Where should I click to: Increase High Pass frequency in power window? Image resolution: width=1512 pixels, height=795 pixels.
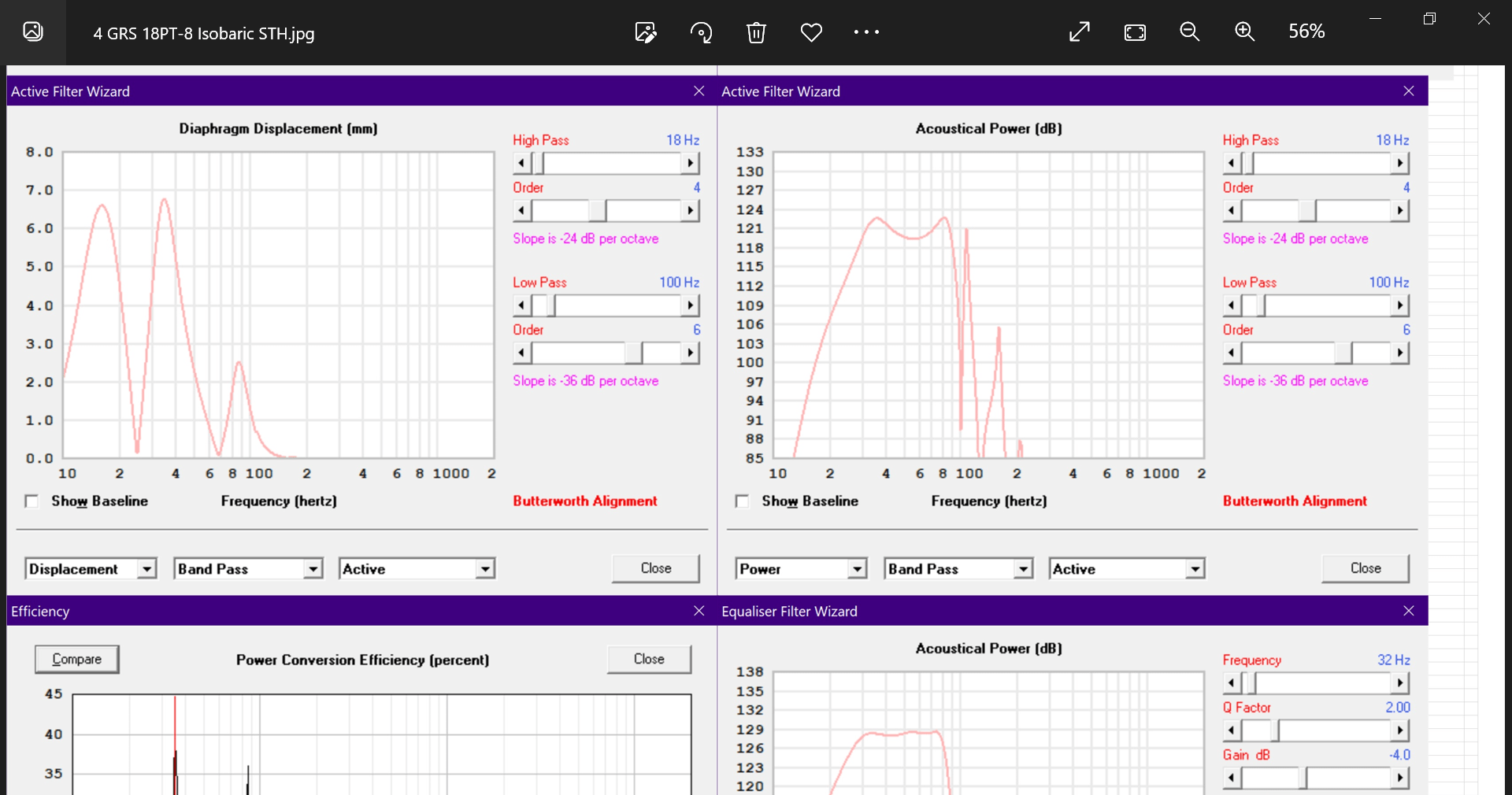[x=1400, y=163]
